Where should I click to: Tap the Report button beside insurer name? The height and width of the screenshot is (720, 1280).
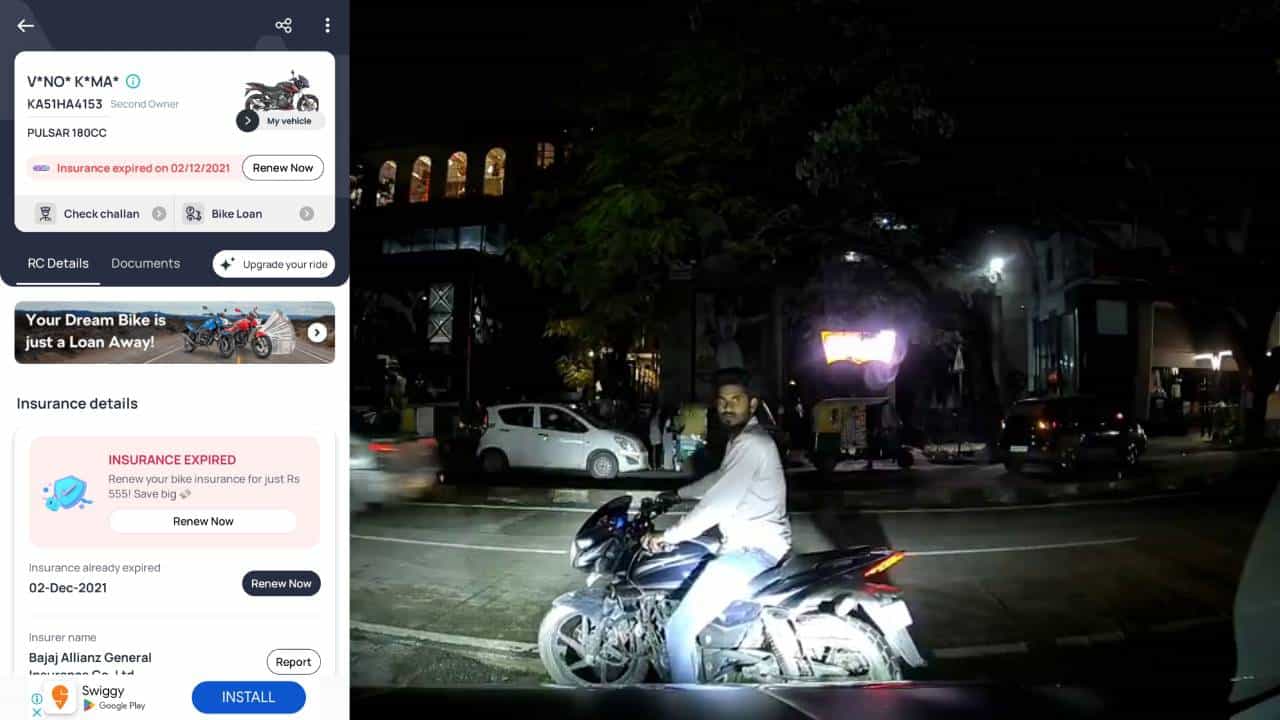[x=293, y=662]
